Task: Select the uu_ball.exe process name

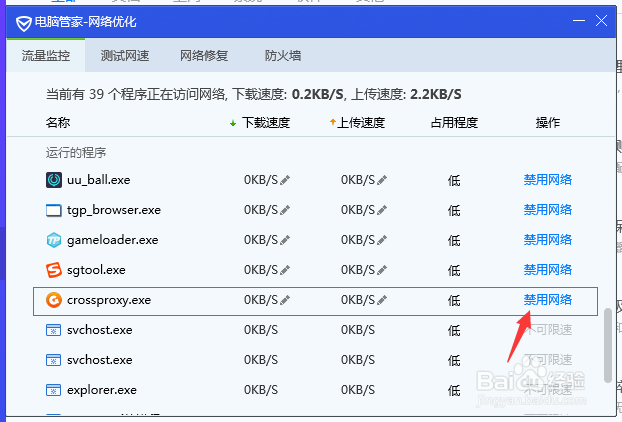Action: pos(99,180)
